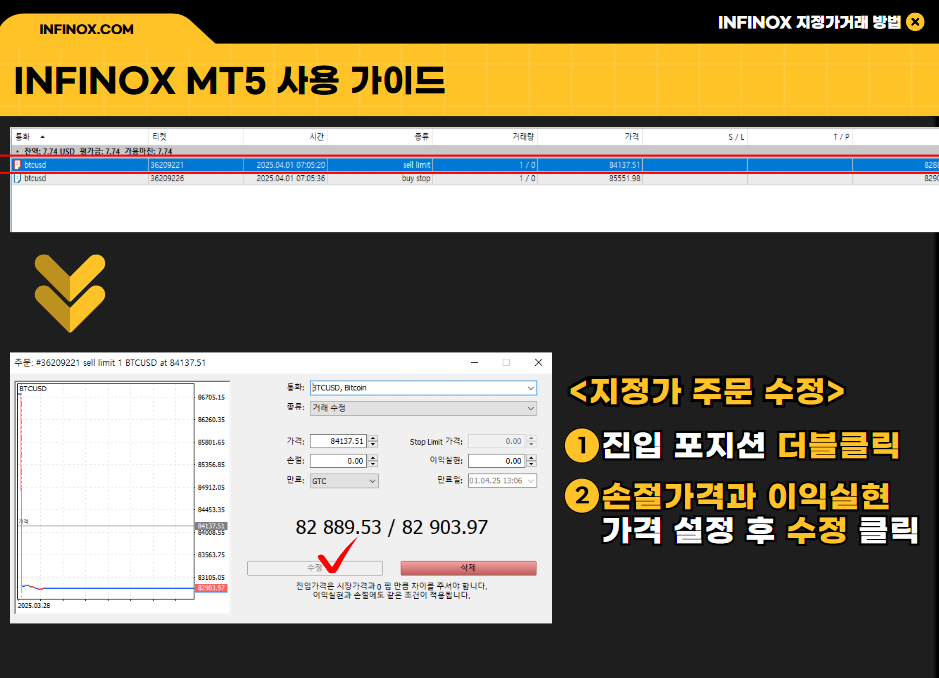Click the 가격 field stepper arrows
Screen dimensions: 939x678
tap(373, 441)
